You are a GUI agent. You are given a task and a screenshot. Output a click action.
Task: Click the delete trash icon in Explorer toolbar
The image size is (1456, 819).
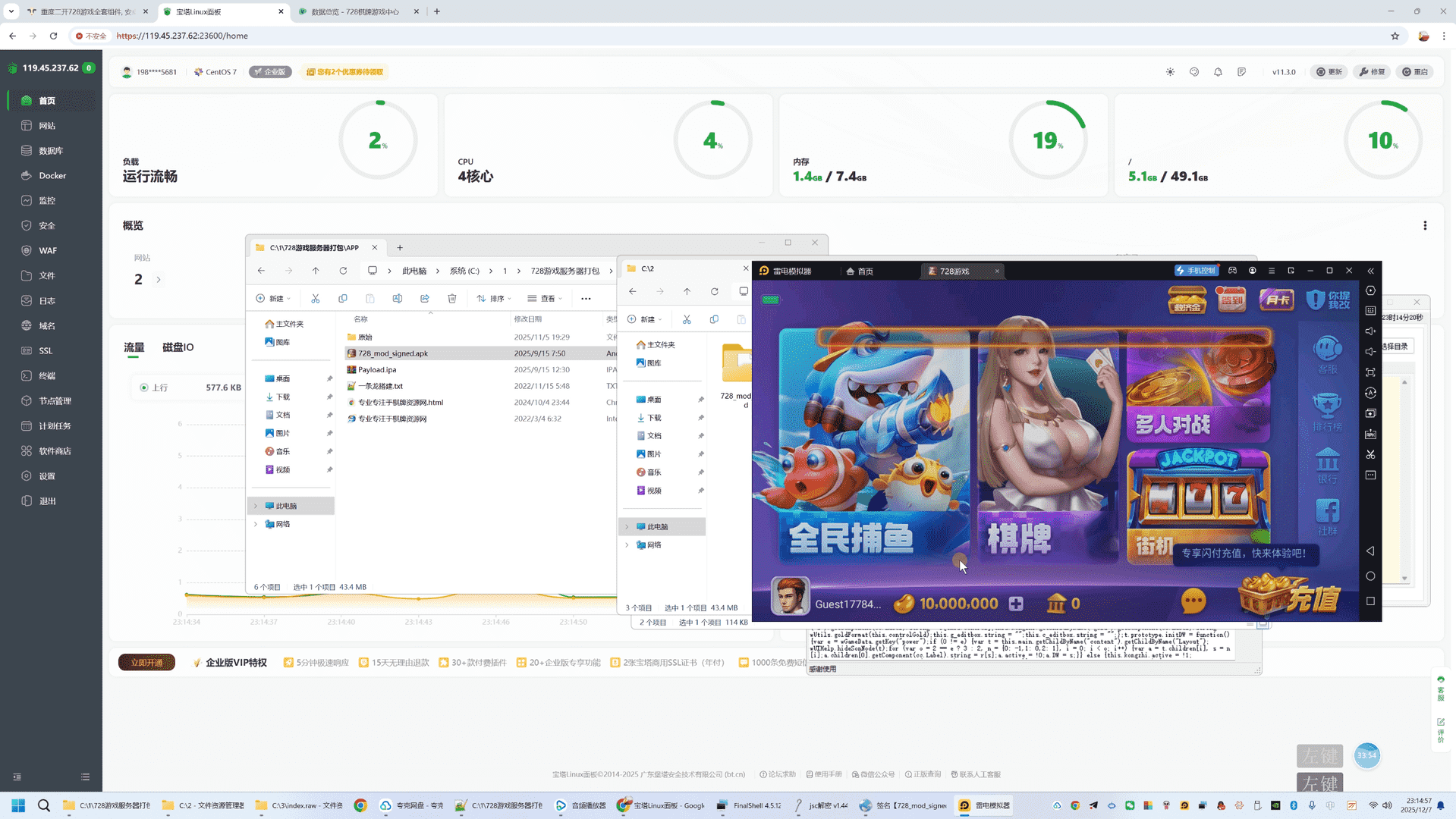[452, 299]
